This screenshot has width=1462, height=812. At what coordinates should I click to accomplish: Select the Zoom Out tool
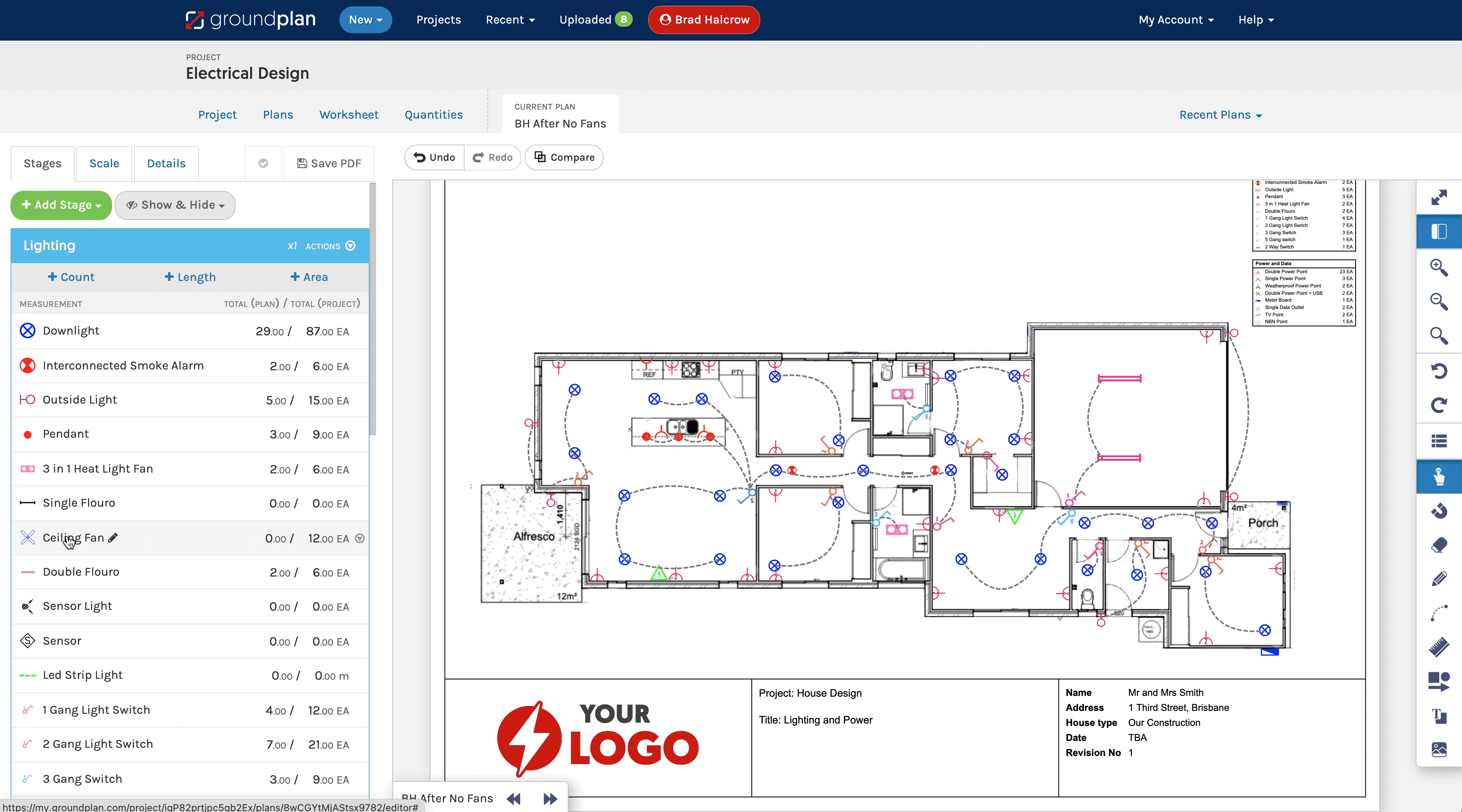coord(1440,302)
